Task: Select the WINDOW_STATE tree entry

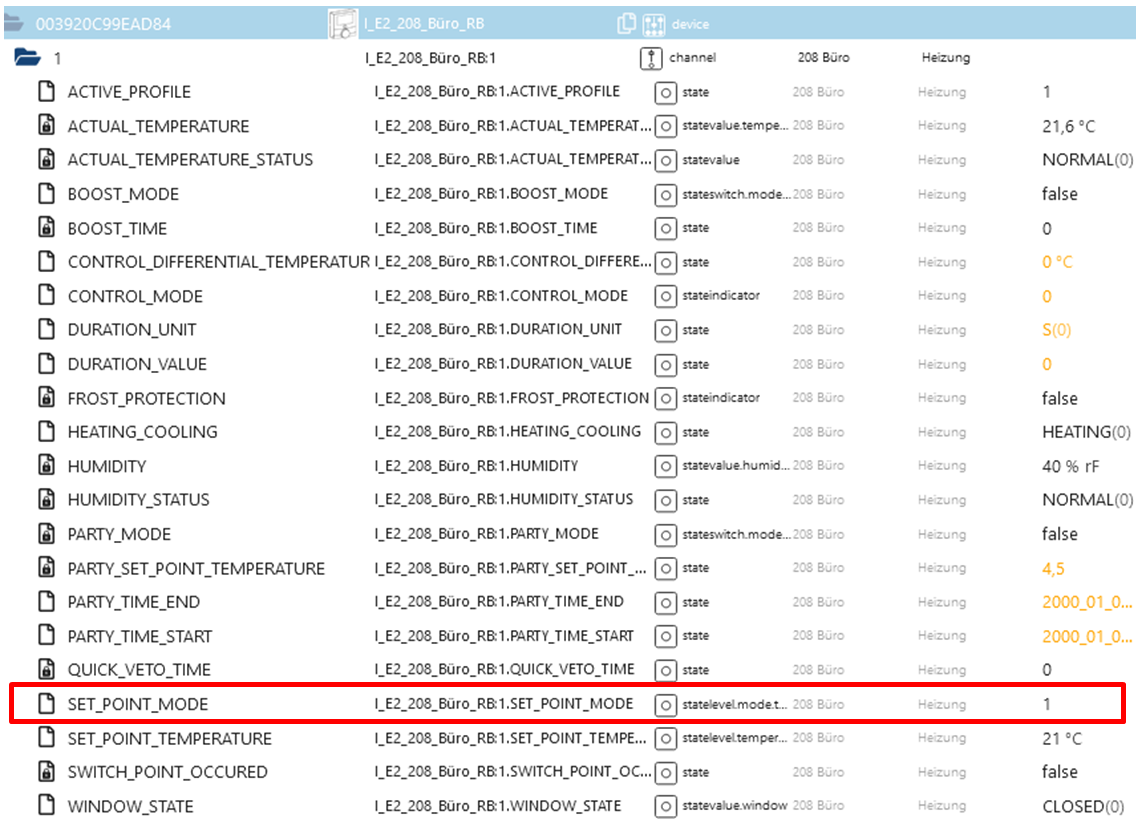Action: pos(130,807)
